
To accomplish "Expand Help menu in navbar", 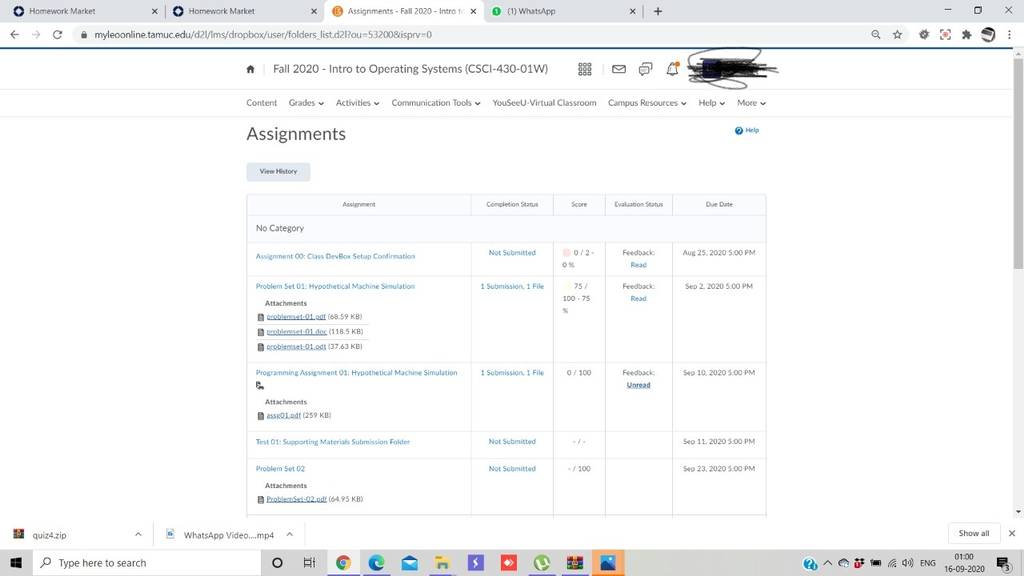I will point(711,103).
